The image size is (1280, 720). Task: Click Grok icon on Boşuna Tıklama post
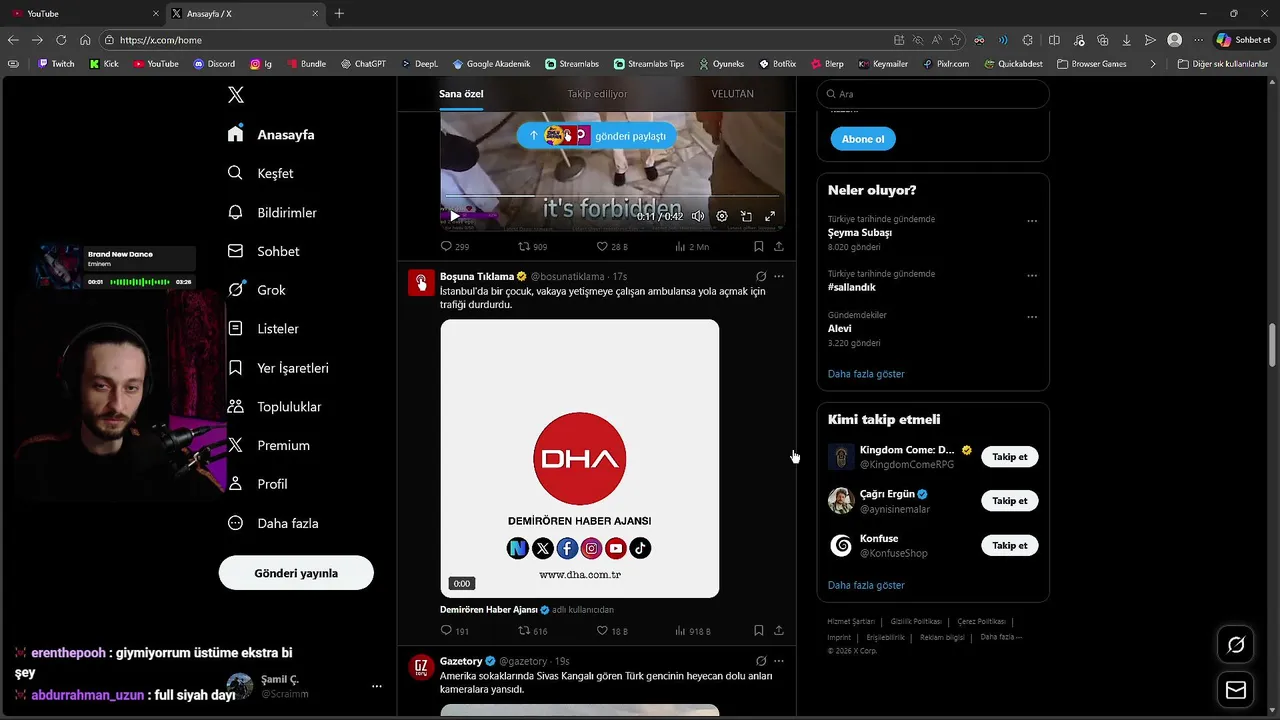pyautogui.click(x=761, y=276)
